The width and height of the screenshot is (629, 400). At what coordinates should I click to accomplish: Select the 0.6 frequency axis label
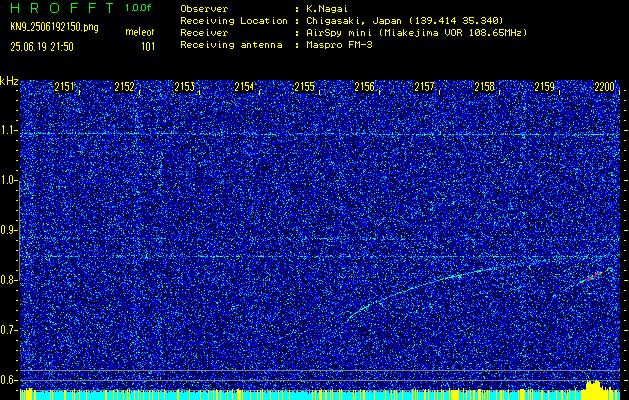tap(7, 380)
